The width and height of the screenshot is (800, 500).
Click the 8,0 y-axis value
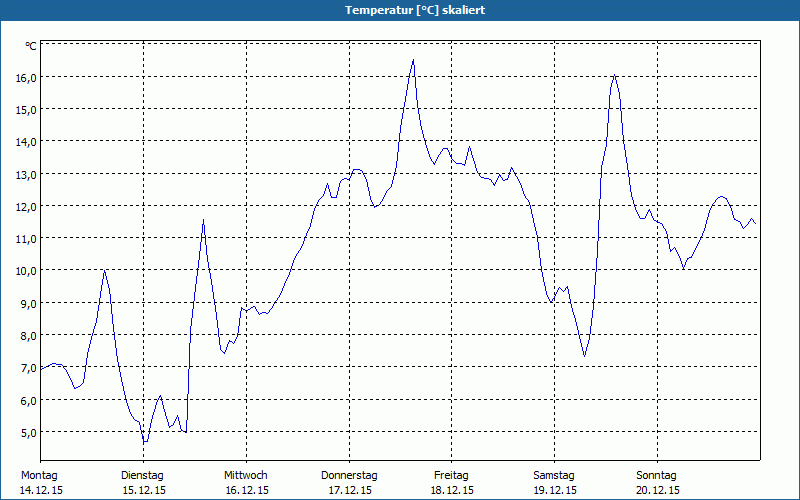29,336
